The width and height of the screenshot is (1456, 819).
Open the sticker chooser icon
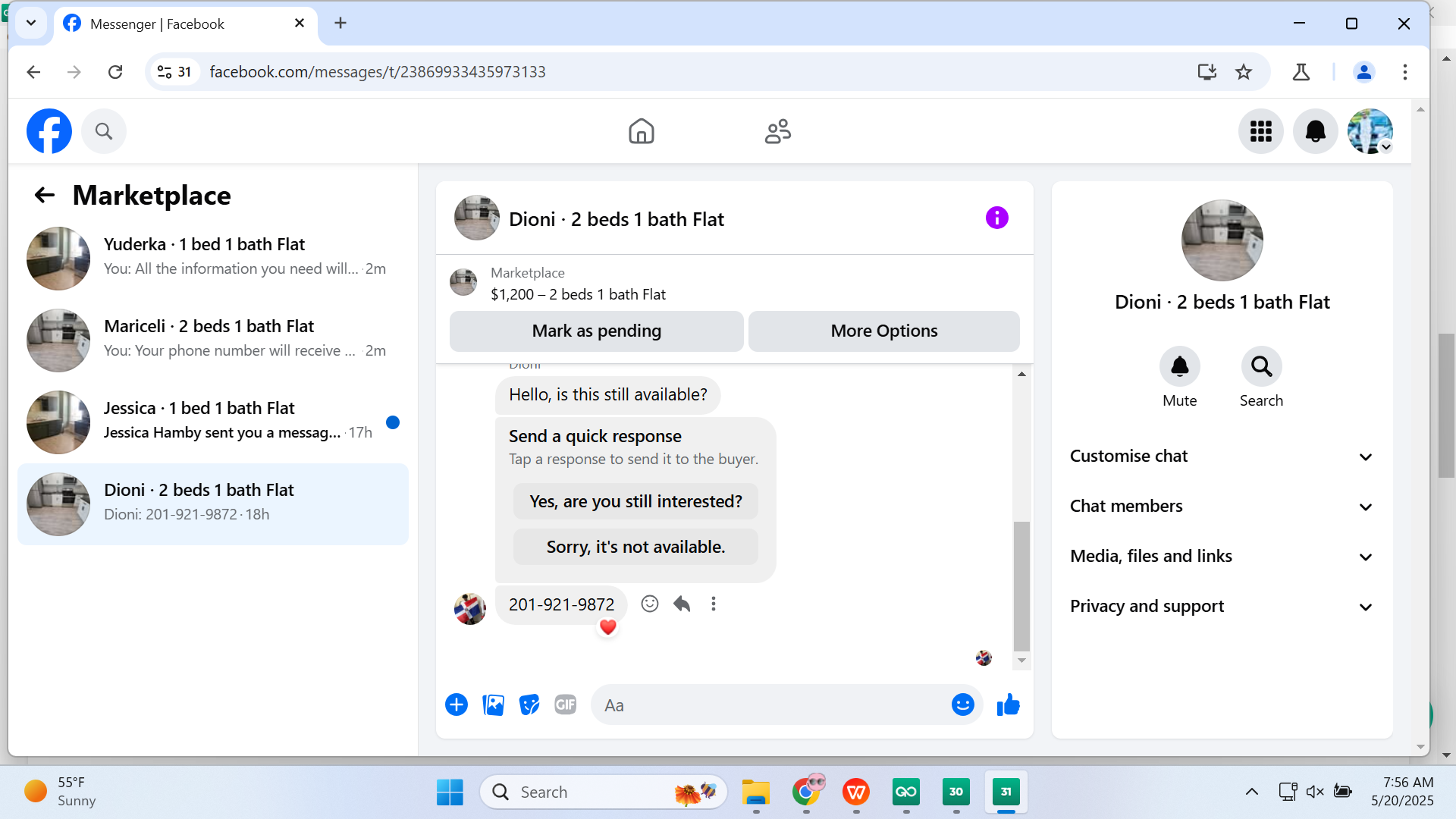(529, 705)
